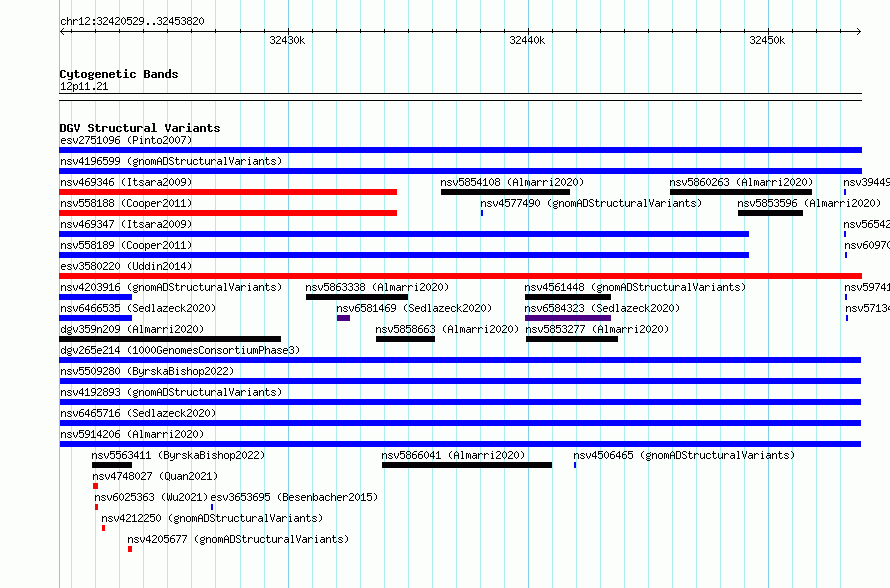Click the ruler's left arrow end
The height and width of the screenshot is (588, 890).
pos(62,32)
